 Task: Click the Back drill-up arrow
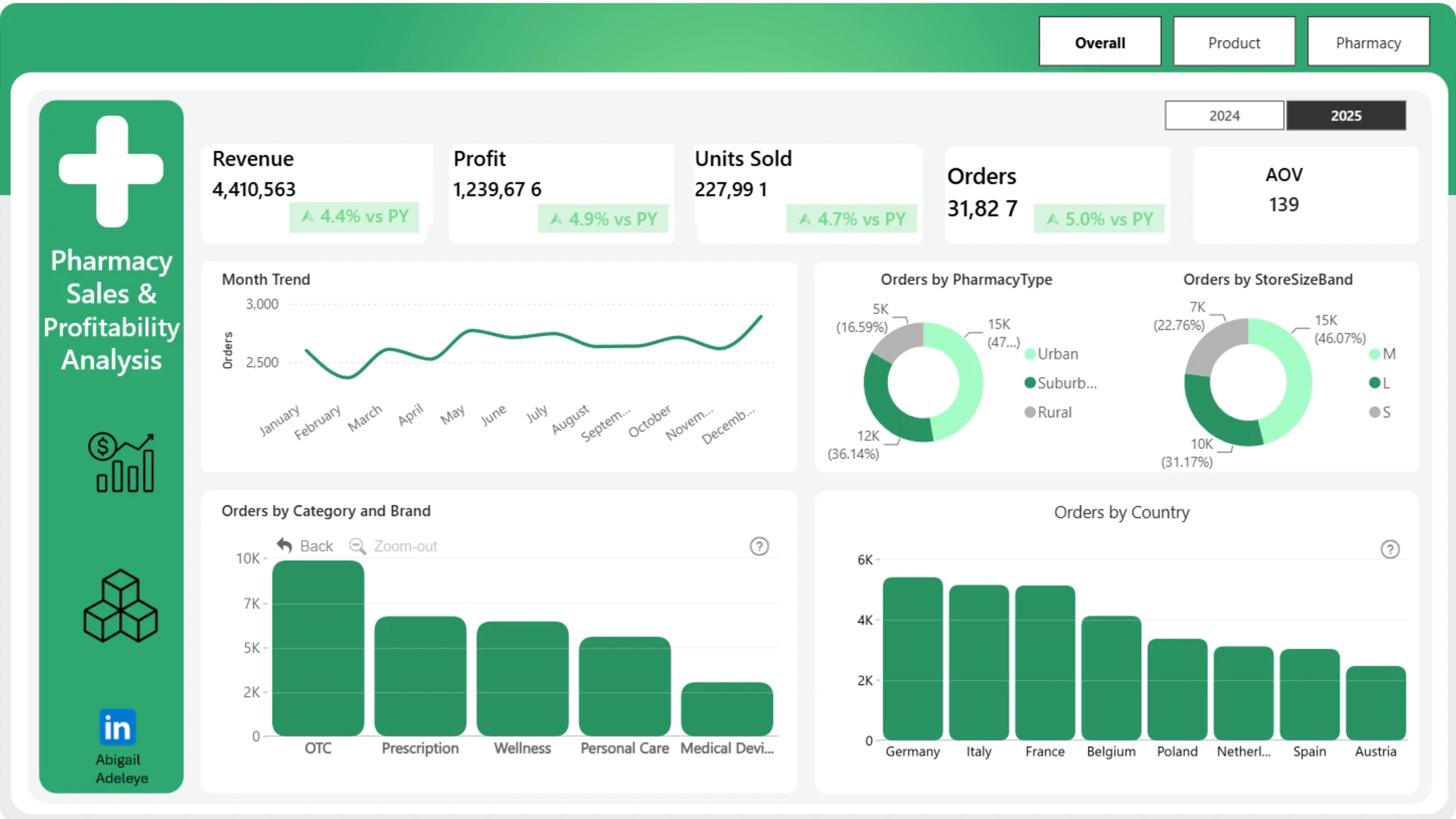(x=284, y=545)
